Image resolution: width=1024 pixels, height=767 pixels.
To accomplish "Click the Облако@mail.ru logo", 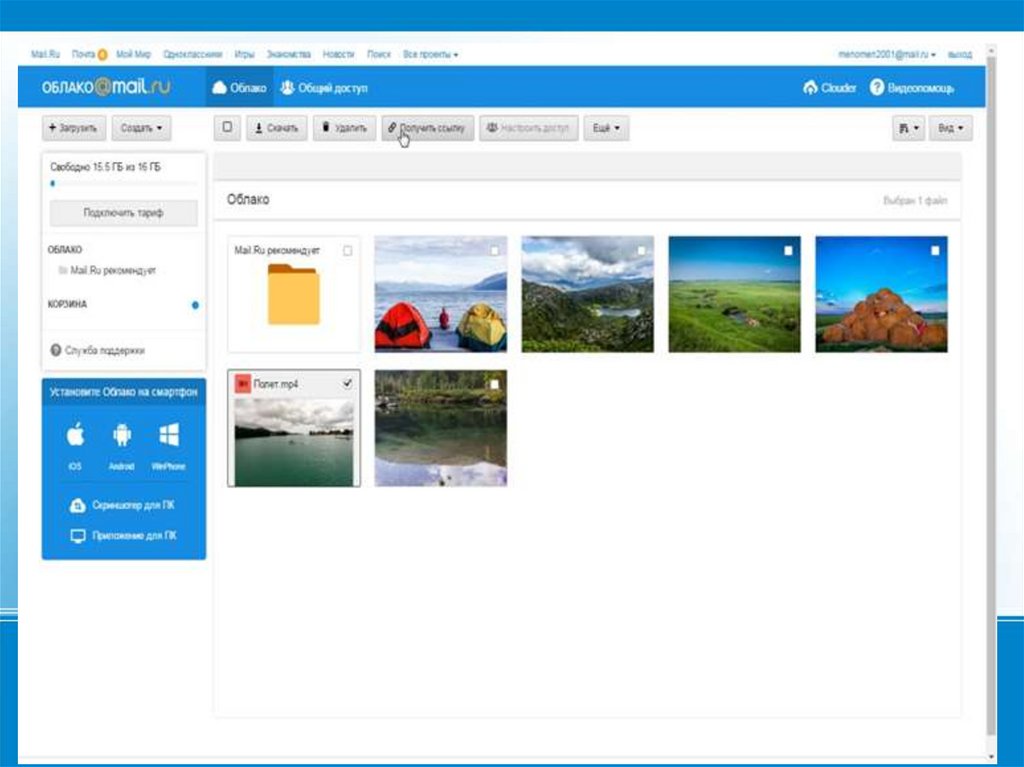I will coord(106,87).
